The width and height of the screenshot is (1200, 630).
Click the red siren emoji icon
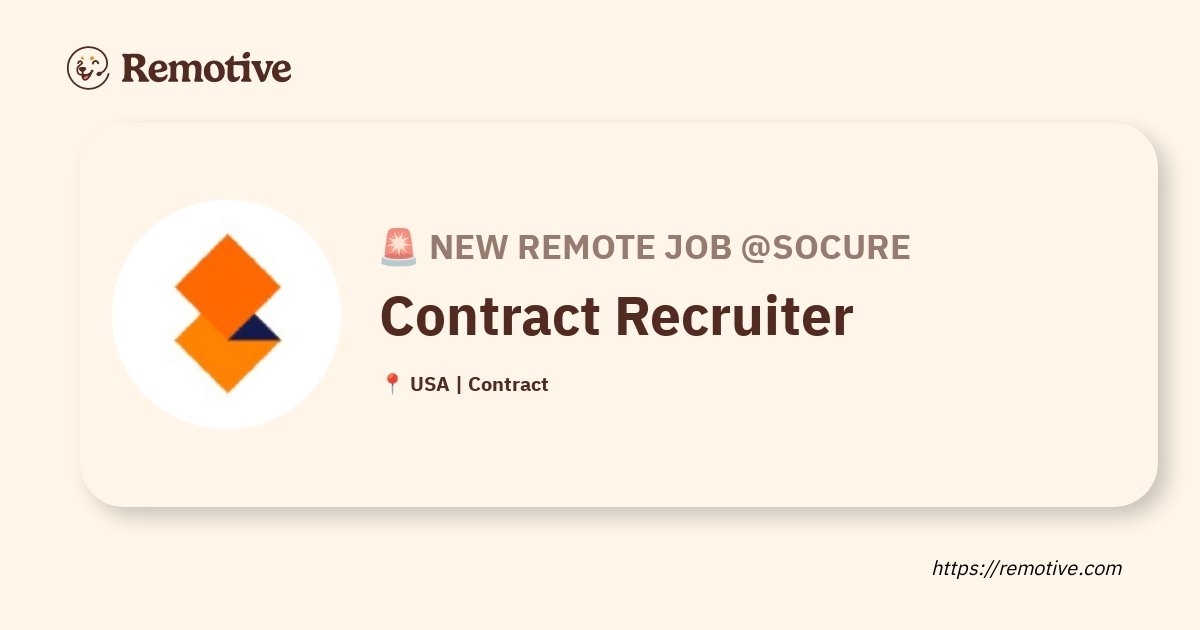[399, 247]
